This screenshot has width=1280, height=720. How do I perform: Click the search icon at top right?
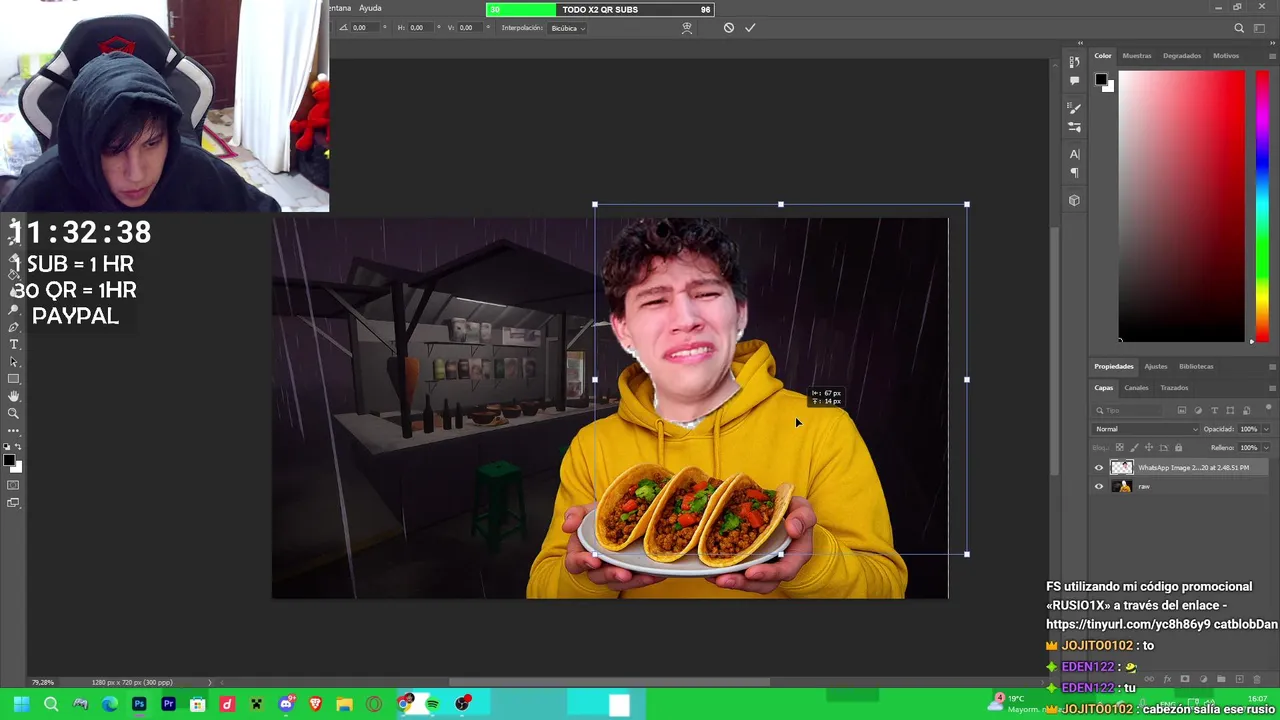tap(1239, 28)
